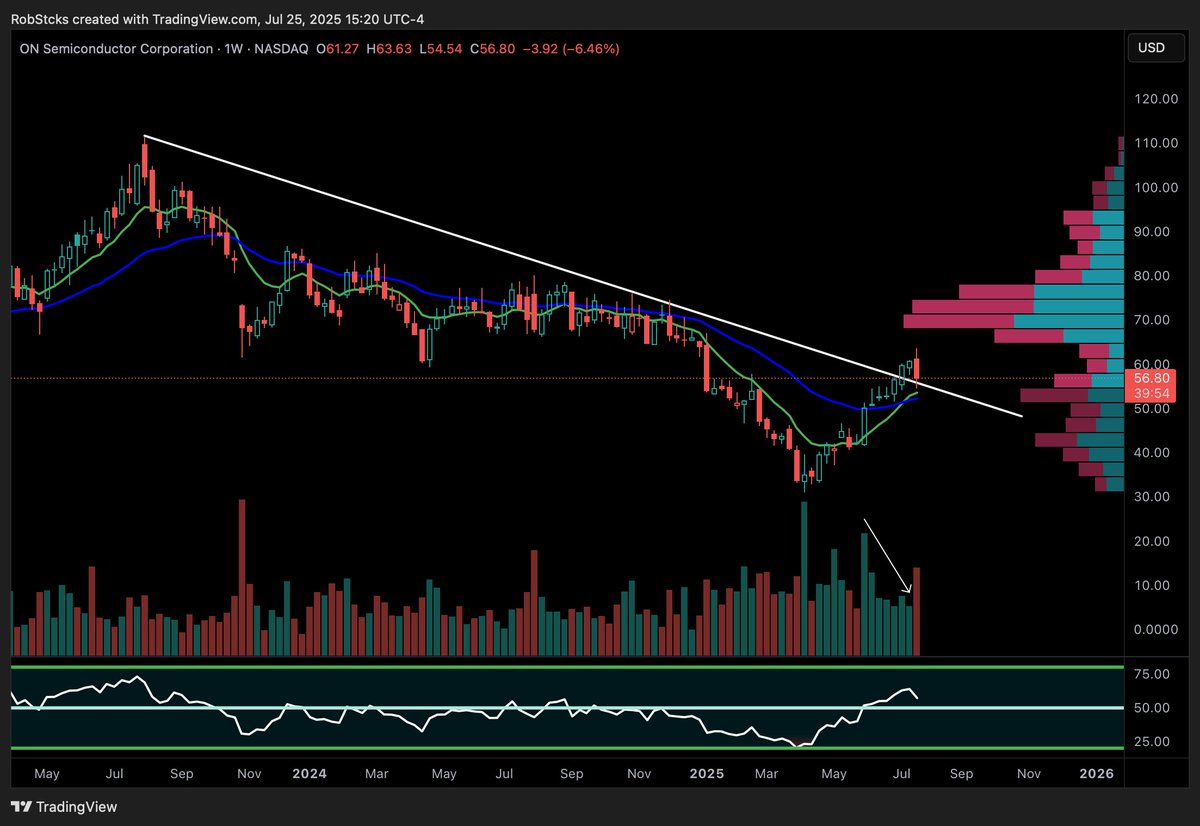Click the Sep label between Jul and Nov 2025
1200x826 pixels.
[x=961, y=773]
